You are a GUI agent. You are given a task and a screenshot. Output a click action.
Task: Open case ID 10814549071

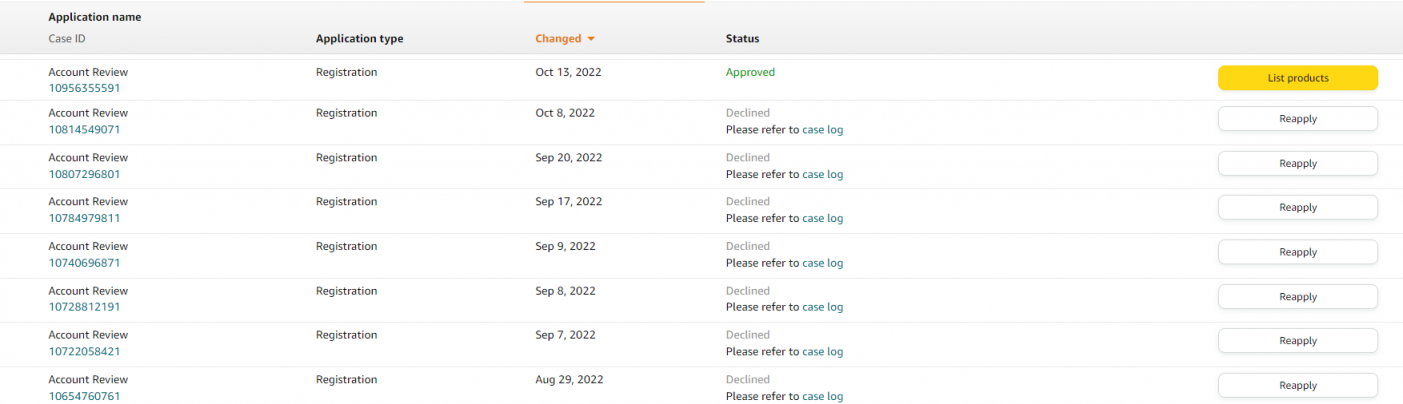(x=84, y=129)
